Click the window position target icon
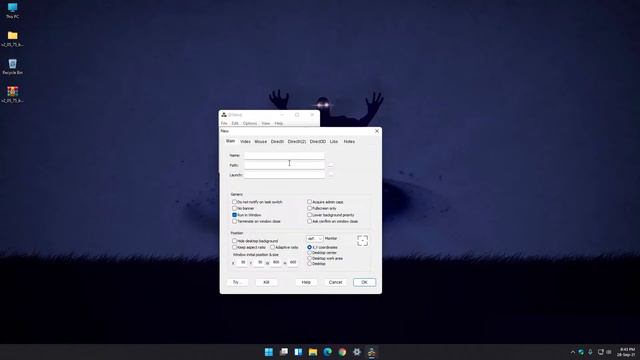640x360 pixels. pyautogui.click(x=362, y=240)
